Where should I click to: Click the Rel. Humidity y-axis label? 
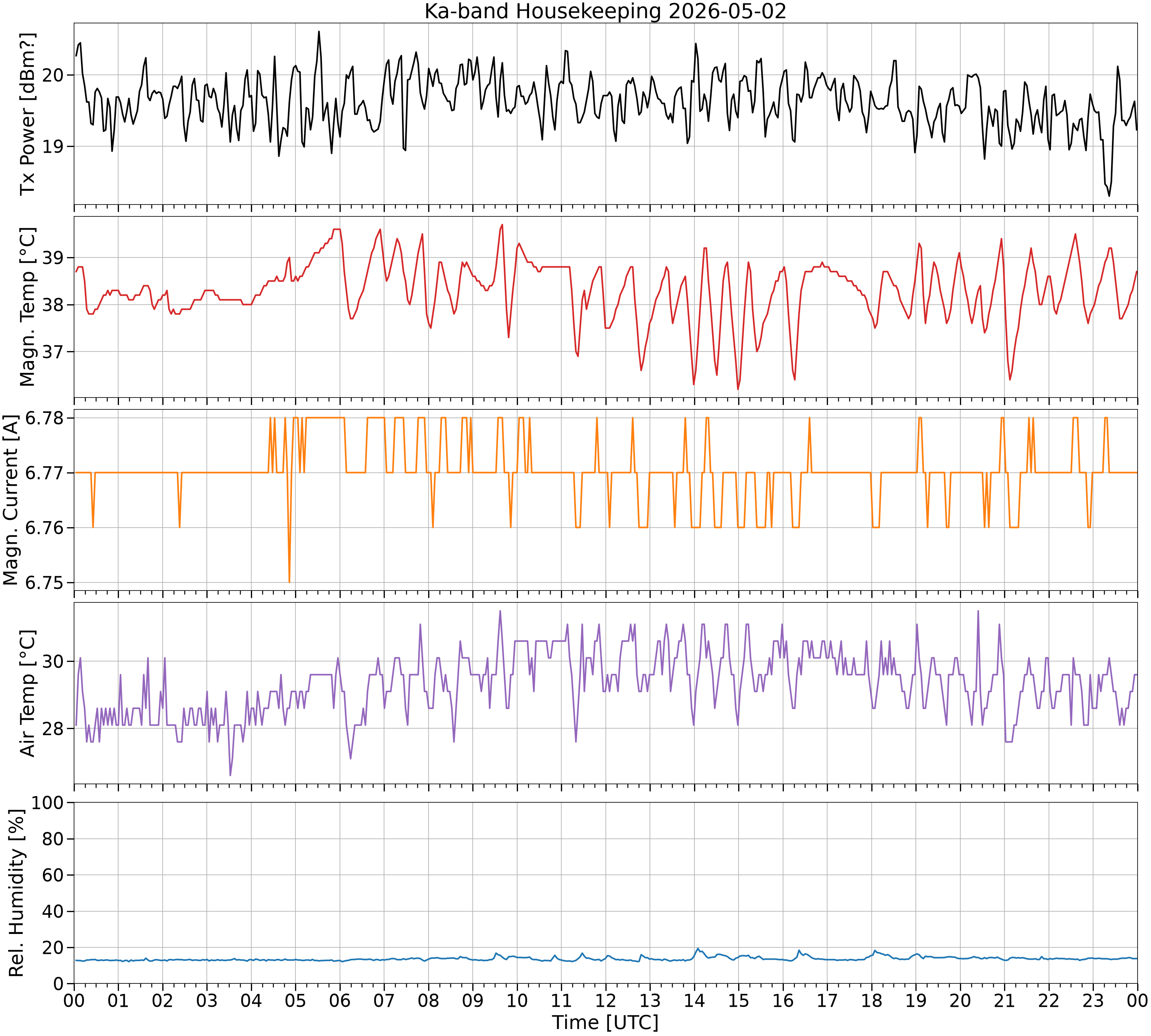[x=16, y=893]
